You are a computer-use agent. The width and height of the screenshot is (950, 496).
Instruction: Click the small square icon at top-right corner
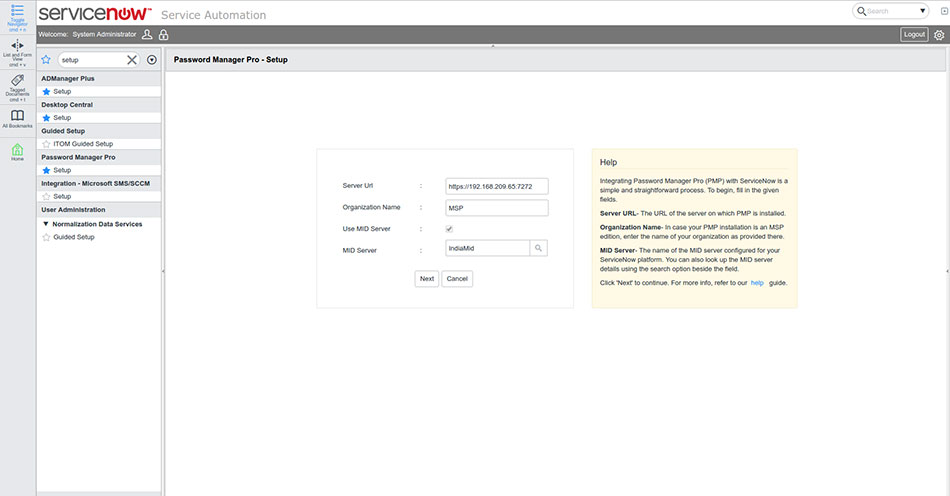(x=944, y=11)
